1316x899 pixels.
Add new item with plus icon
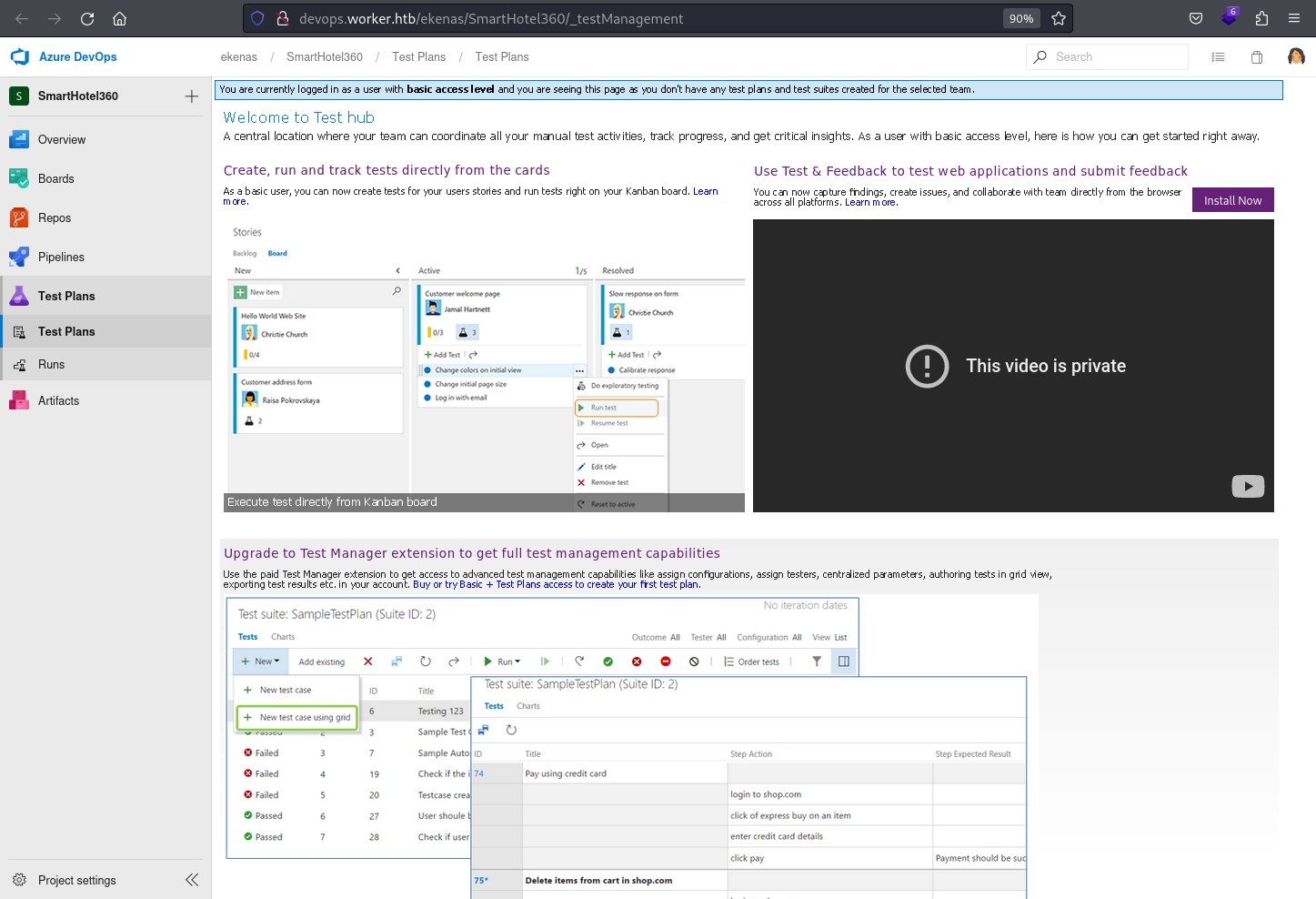[x=192, y=96]
